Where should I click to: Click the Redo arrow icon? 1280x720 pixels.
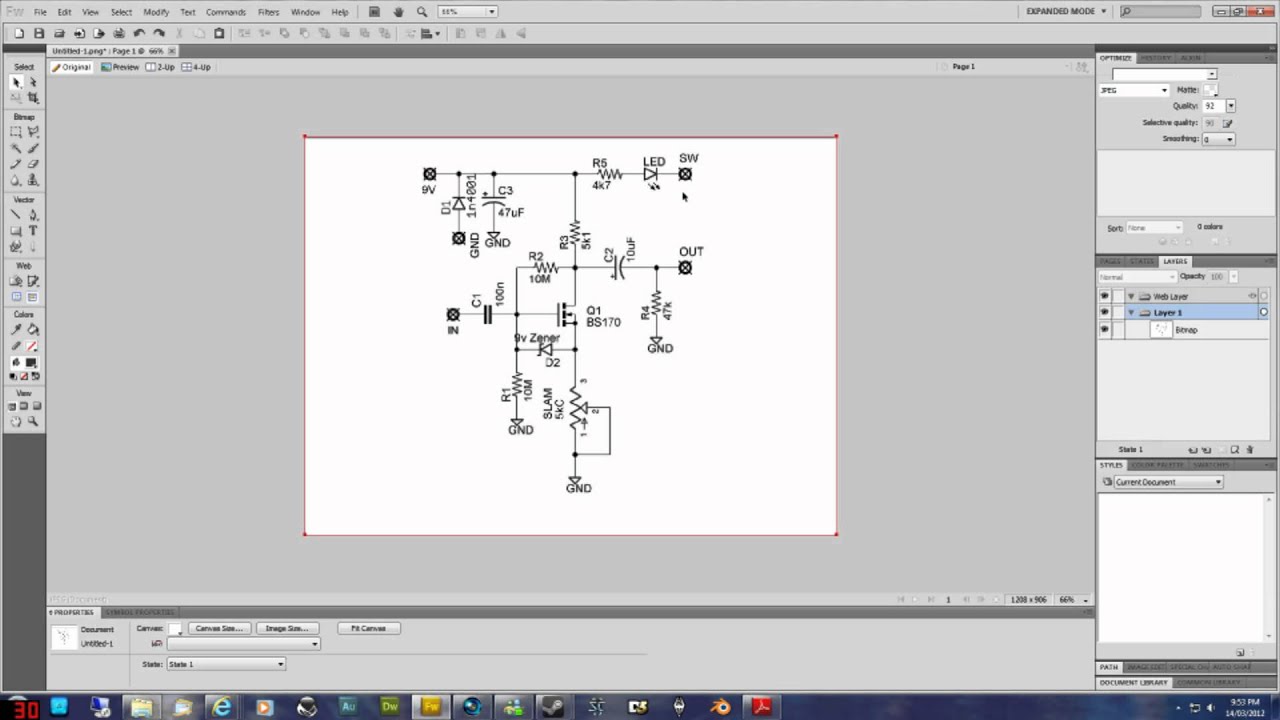(159, 33)
